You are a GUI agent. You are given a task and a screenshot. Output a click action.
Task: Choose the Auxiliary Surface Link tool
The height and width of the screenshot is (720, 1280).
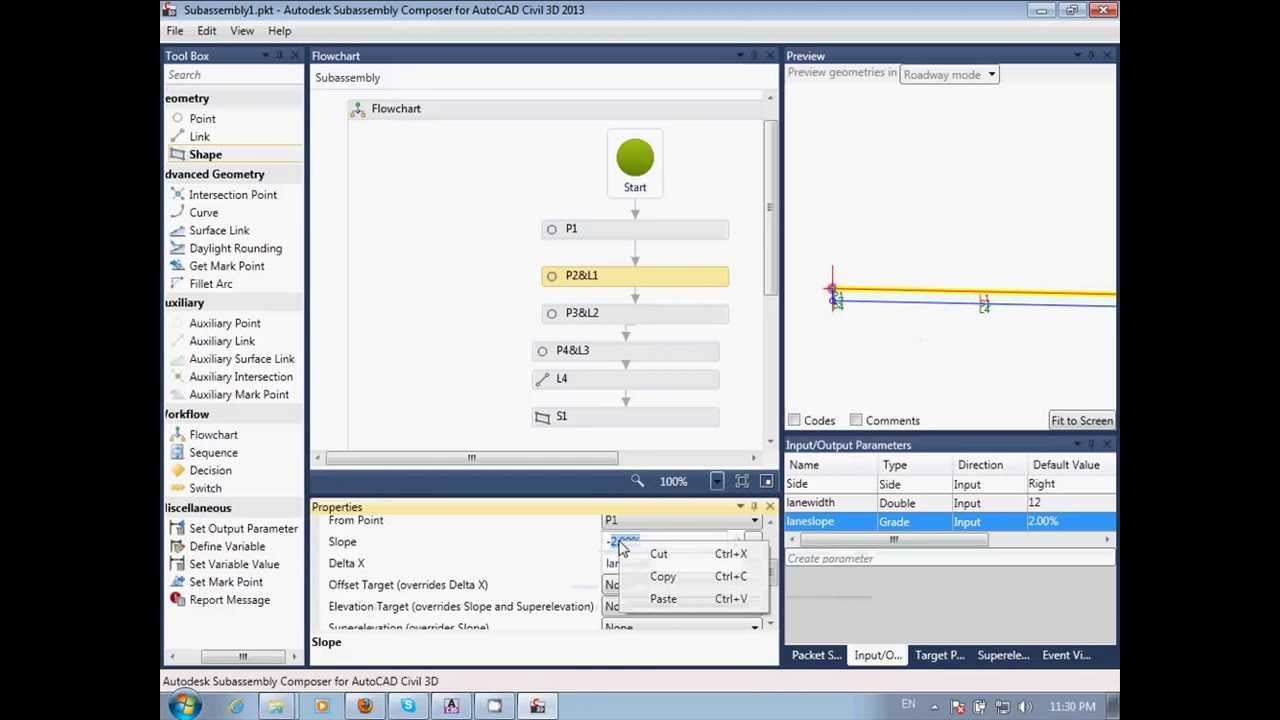click(x=241, y=360)
